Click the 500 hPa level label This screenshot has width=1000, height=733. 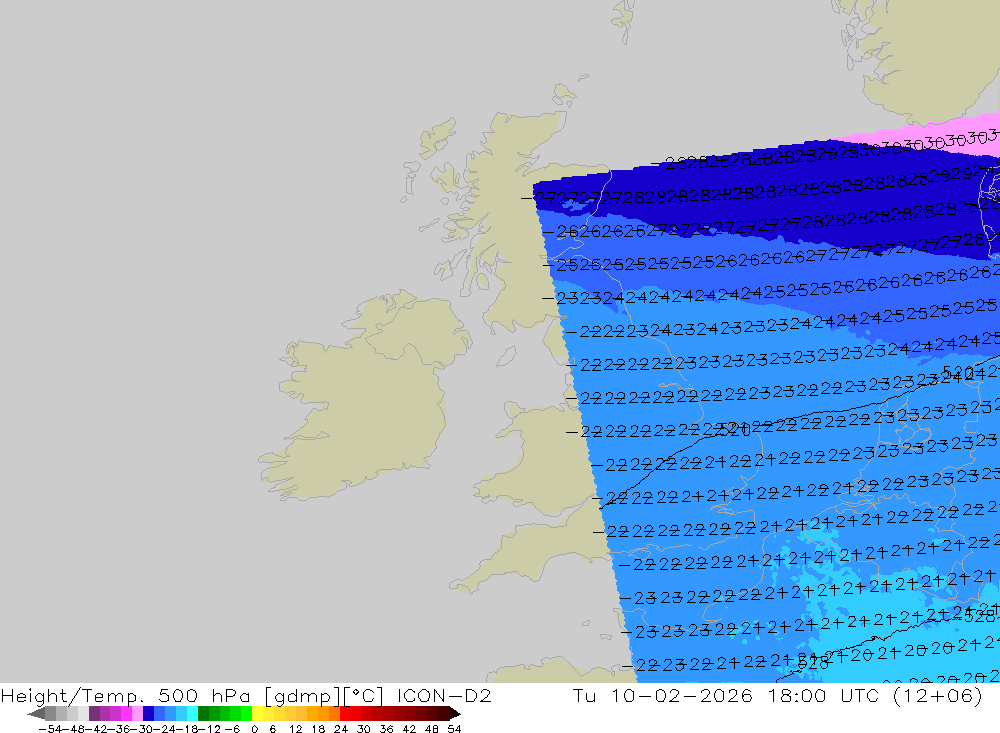coord(203,695)
